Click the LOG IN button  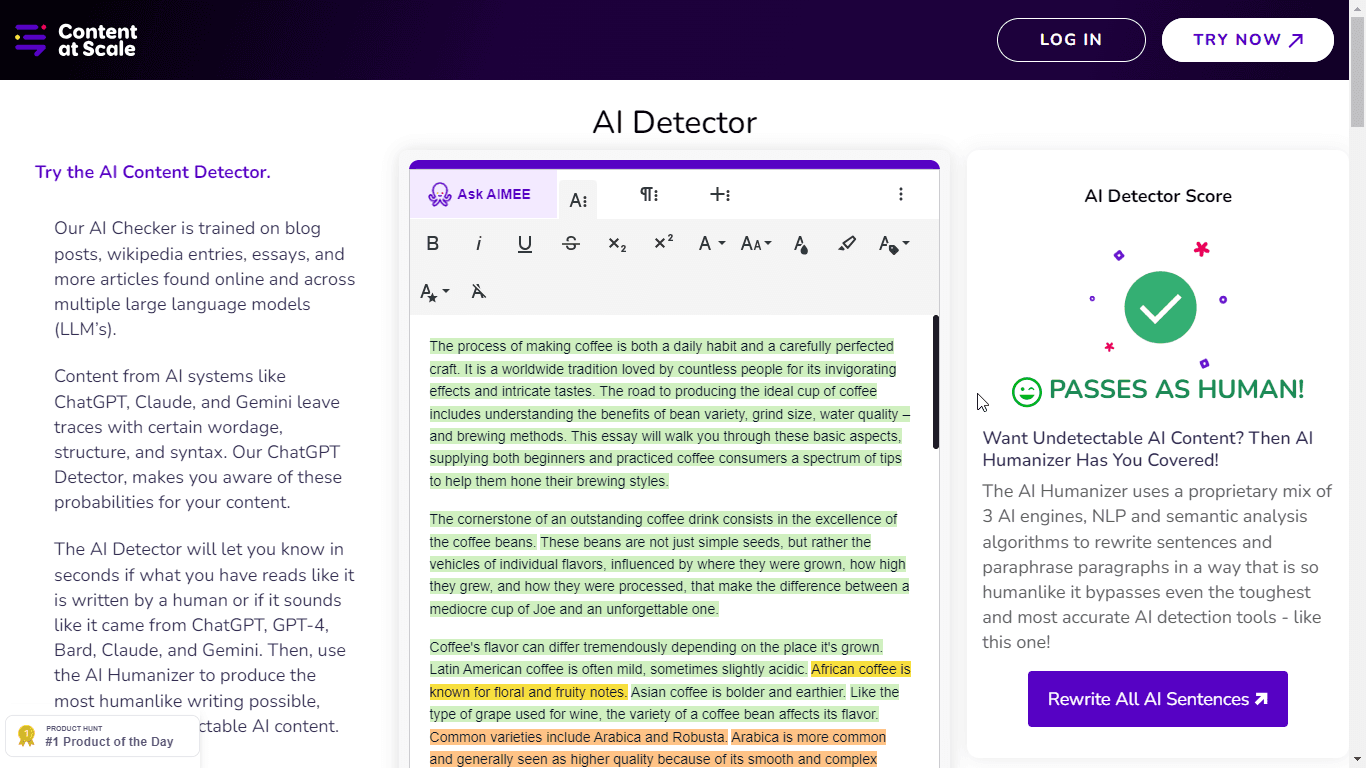tap(1071, 40)
